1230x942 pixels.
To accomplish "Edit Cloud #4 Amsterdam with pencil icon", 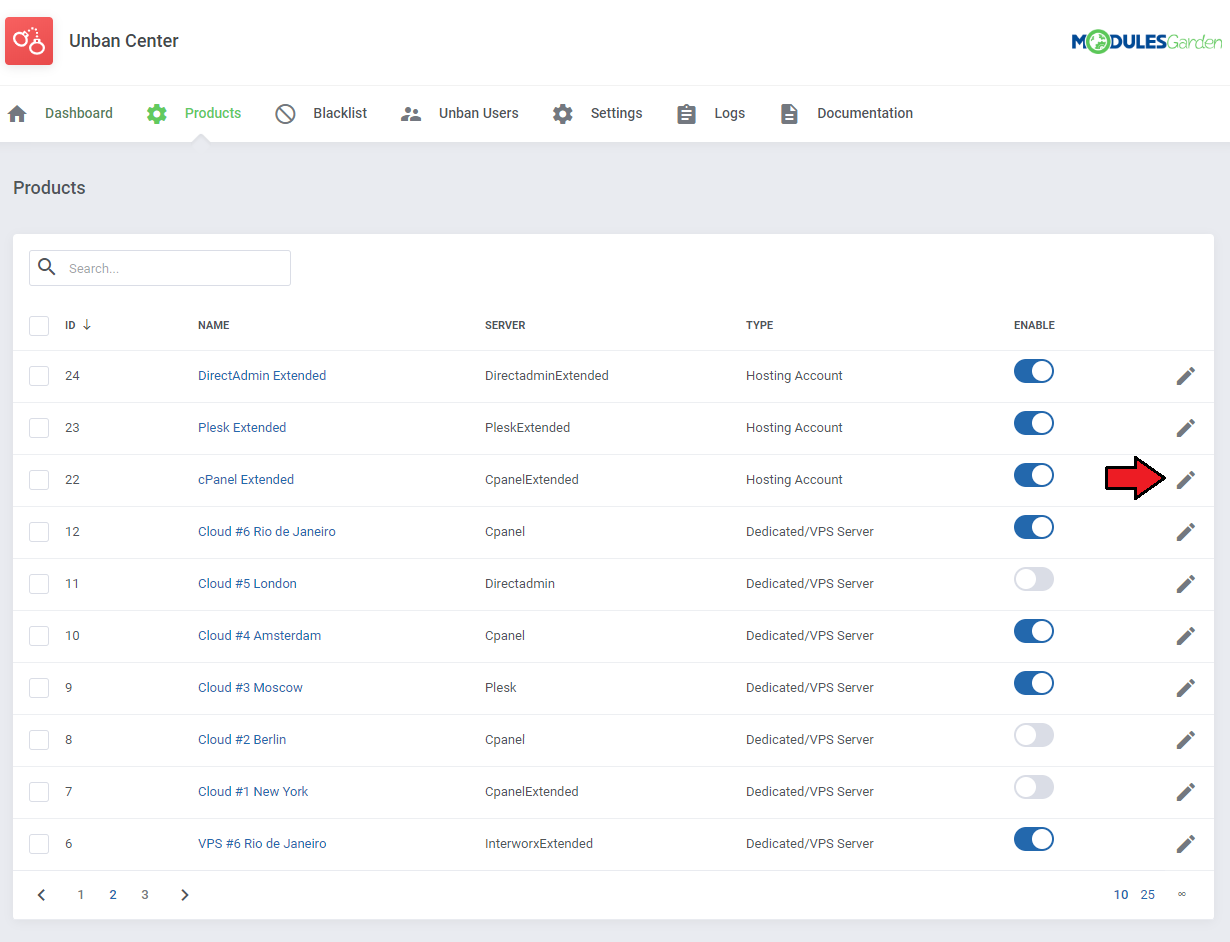I will pos(1186,636).
